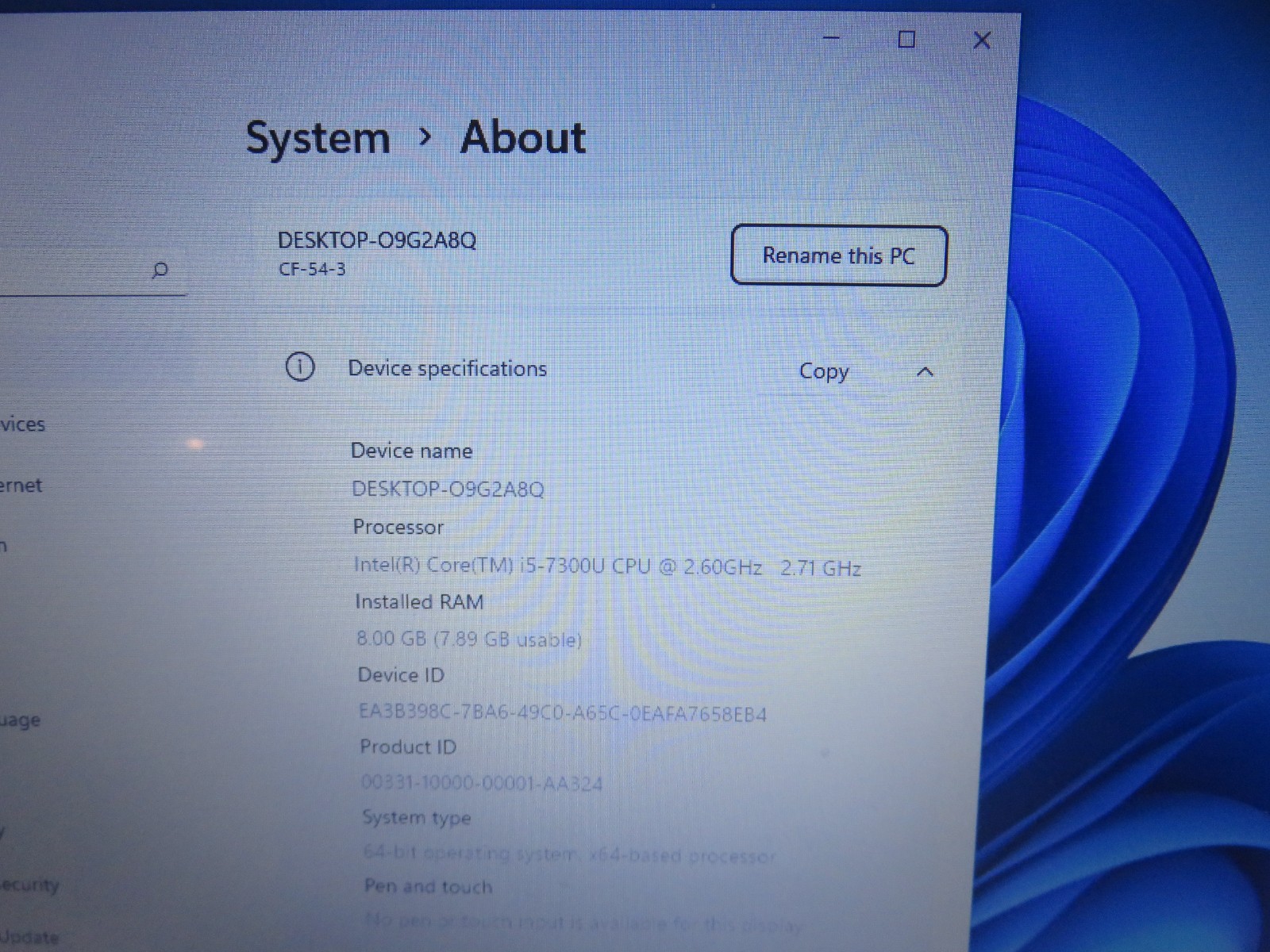
Task: Select the Product ID 00331-10000-00001-AA324
Action: point(482,783)
